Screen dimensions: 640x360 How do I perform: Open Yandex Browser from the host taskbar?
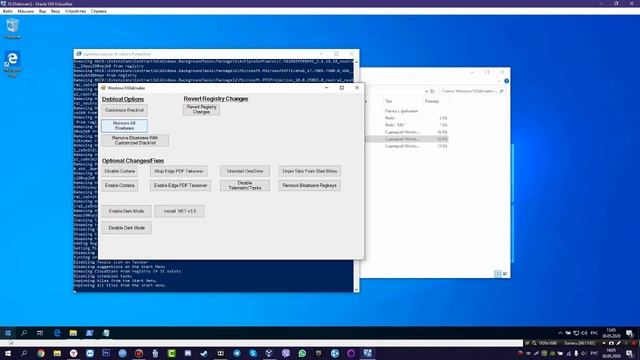click(73, 353)
